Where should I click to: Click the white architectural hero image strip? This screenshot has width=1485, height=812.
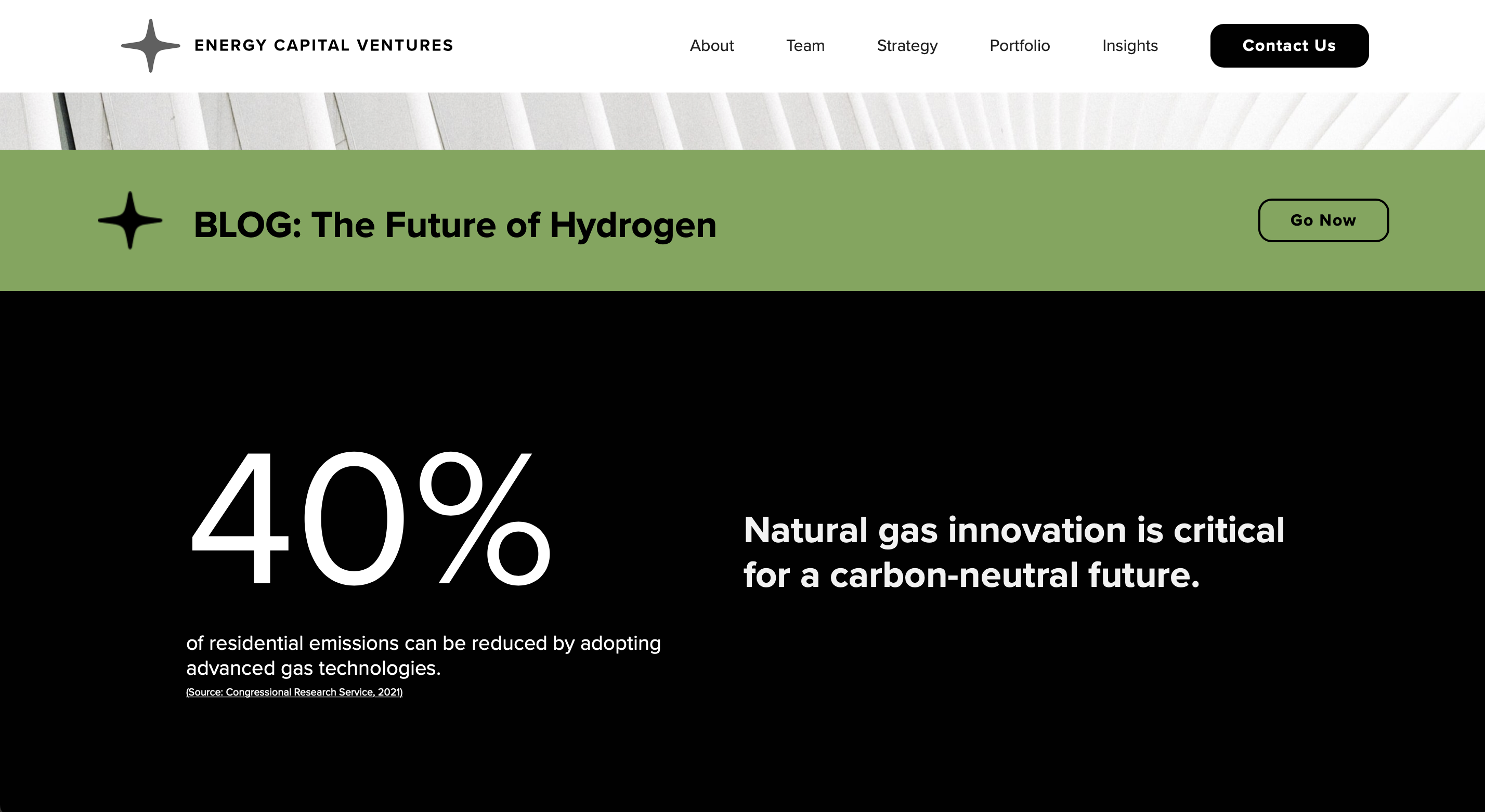click(743, 121)
